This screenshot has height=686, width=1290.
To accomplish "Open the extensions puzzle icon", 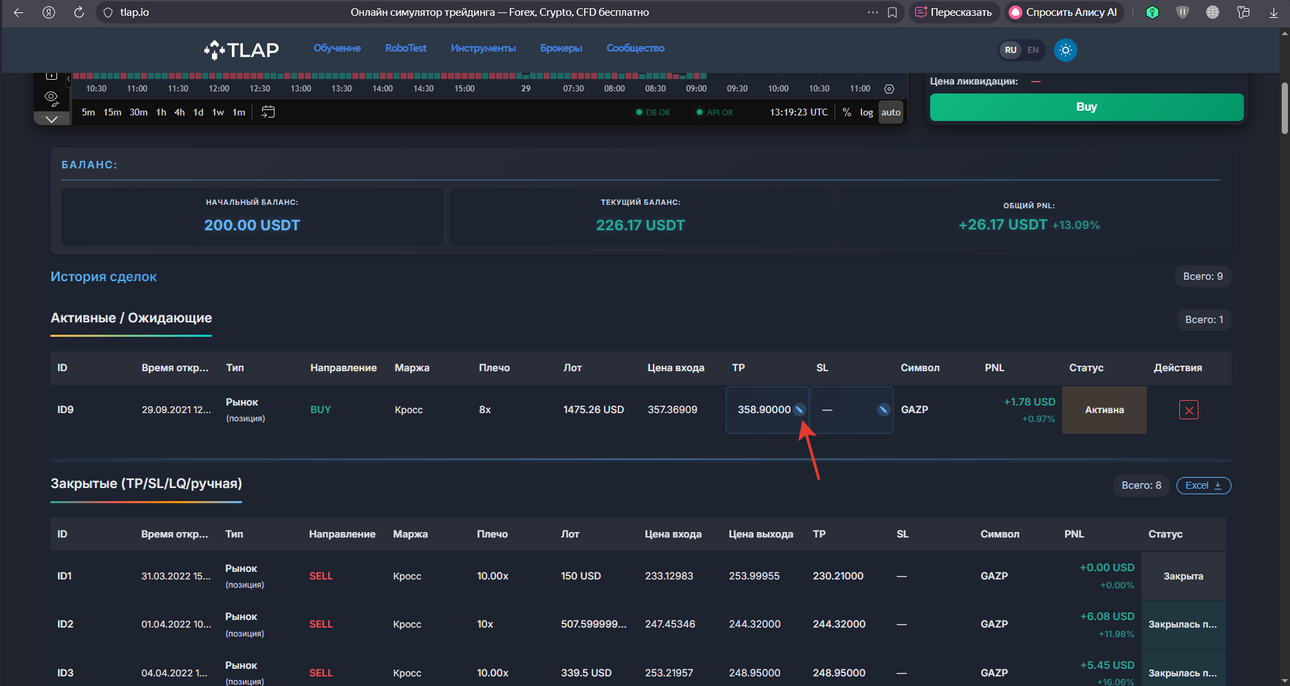I will pyautogui.click(x=1243, y=12).
